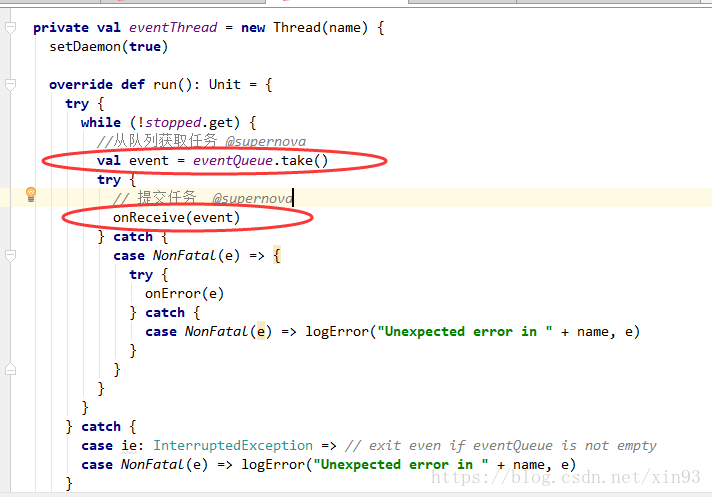This screenshot has height=497, width=712.
Task: Click the 'override def' keywords
Action: click(97, 84)
